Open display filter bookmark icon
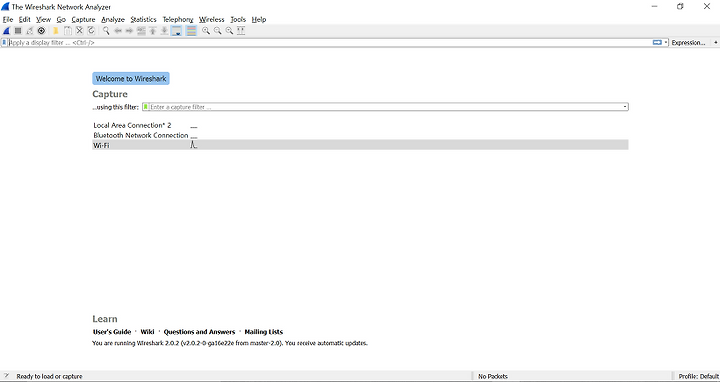Viewport: 720px width, 382px height. [4, 42]
